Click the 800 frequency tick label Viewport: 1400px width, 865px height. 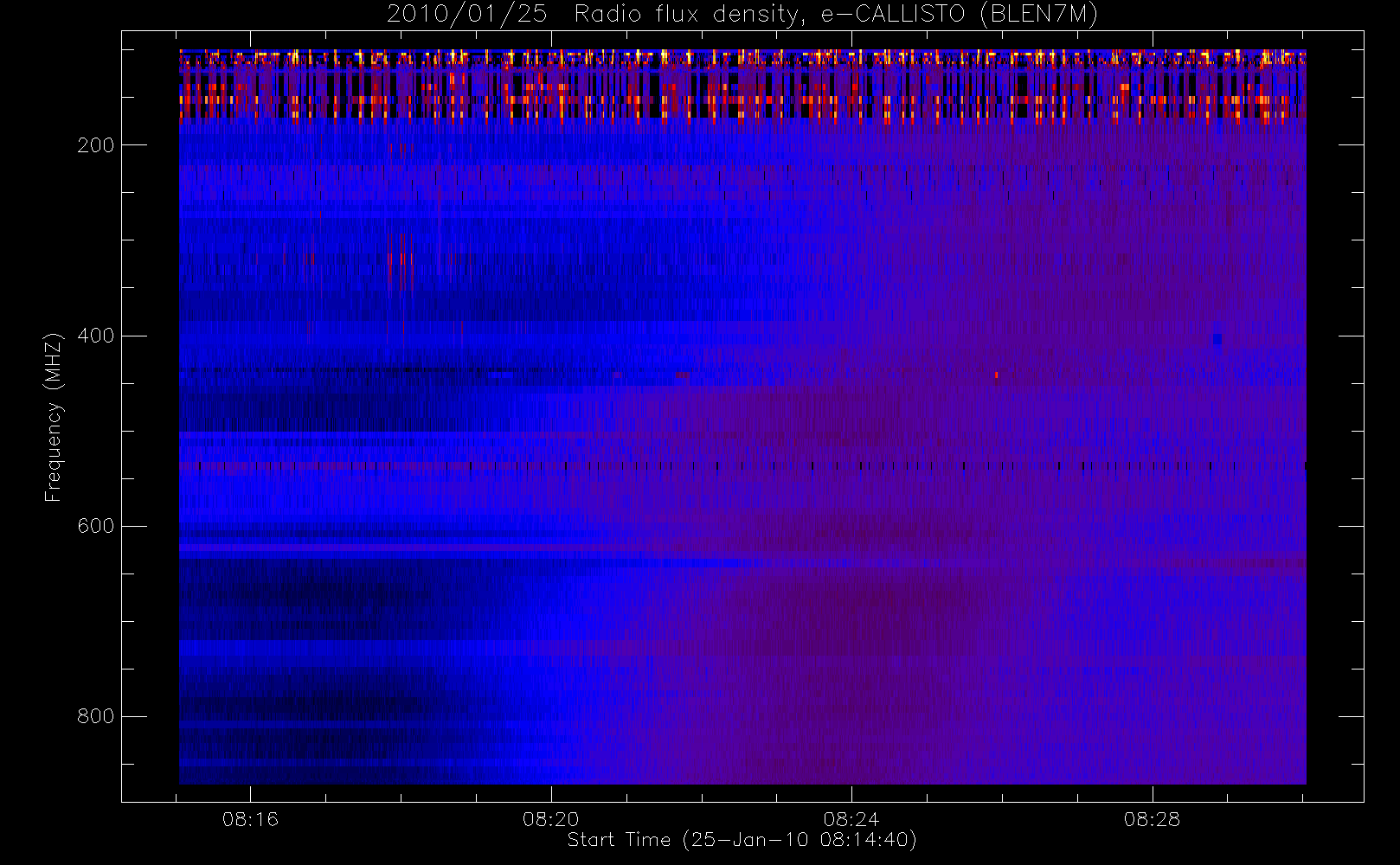tap(95, 716)
